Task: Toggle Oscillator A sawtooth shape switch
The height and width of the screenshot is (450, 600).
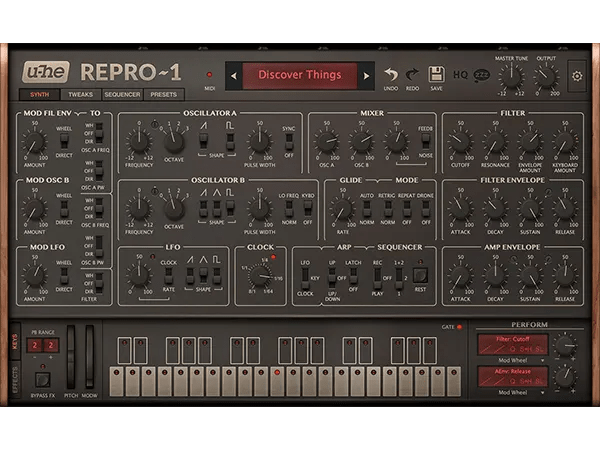Action: (x=204, y=141)
